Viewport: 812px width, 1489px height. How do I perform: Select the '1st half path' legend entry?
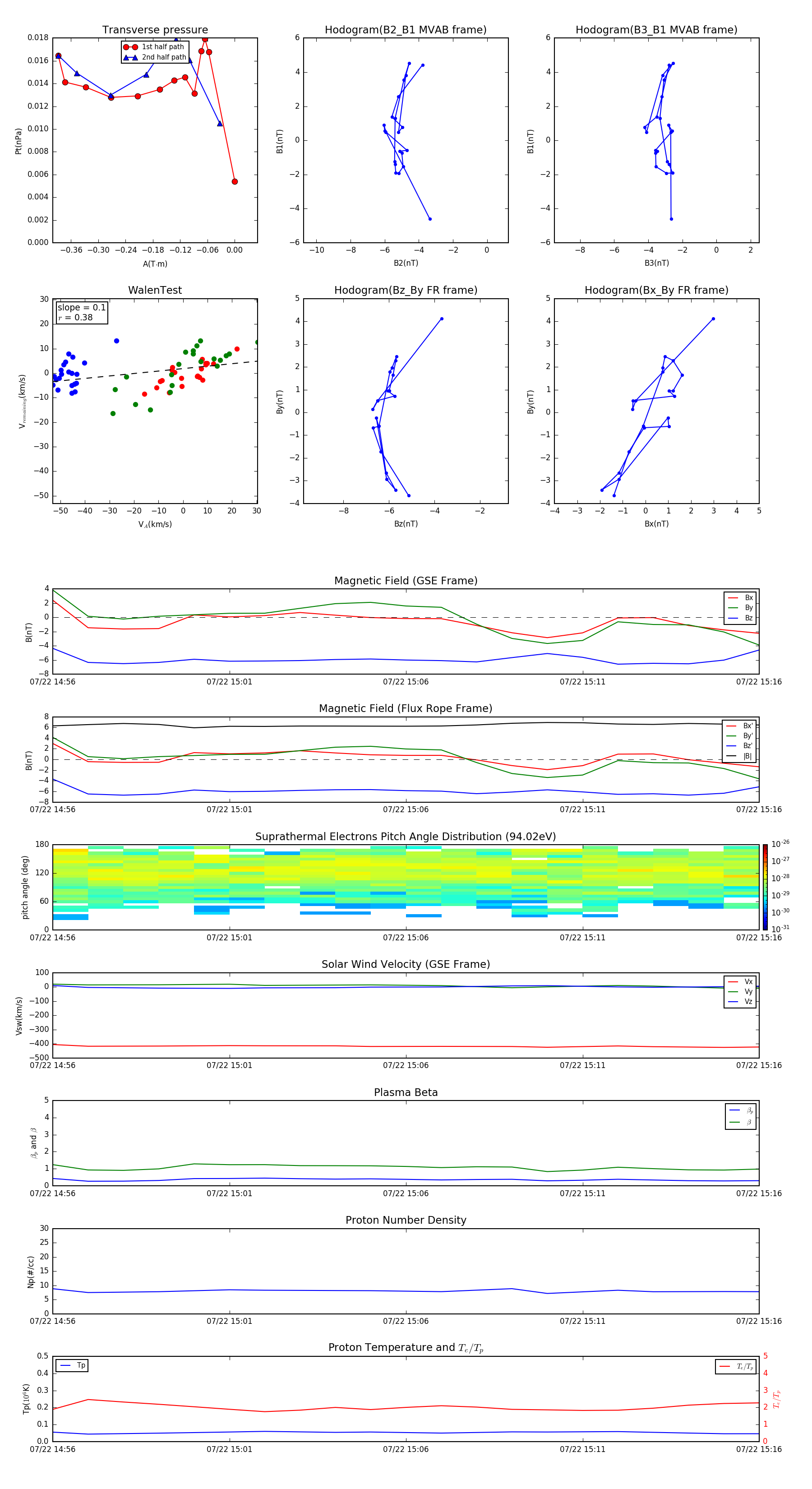point(154,47)
